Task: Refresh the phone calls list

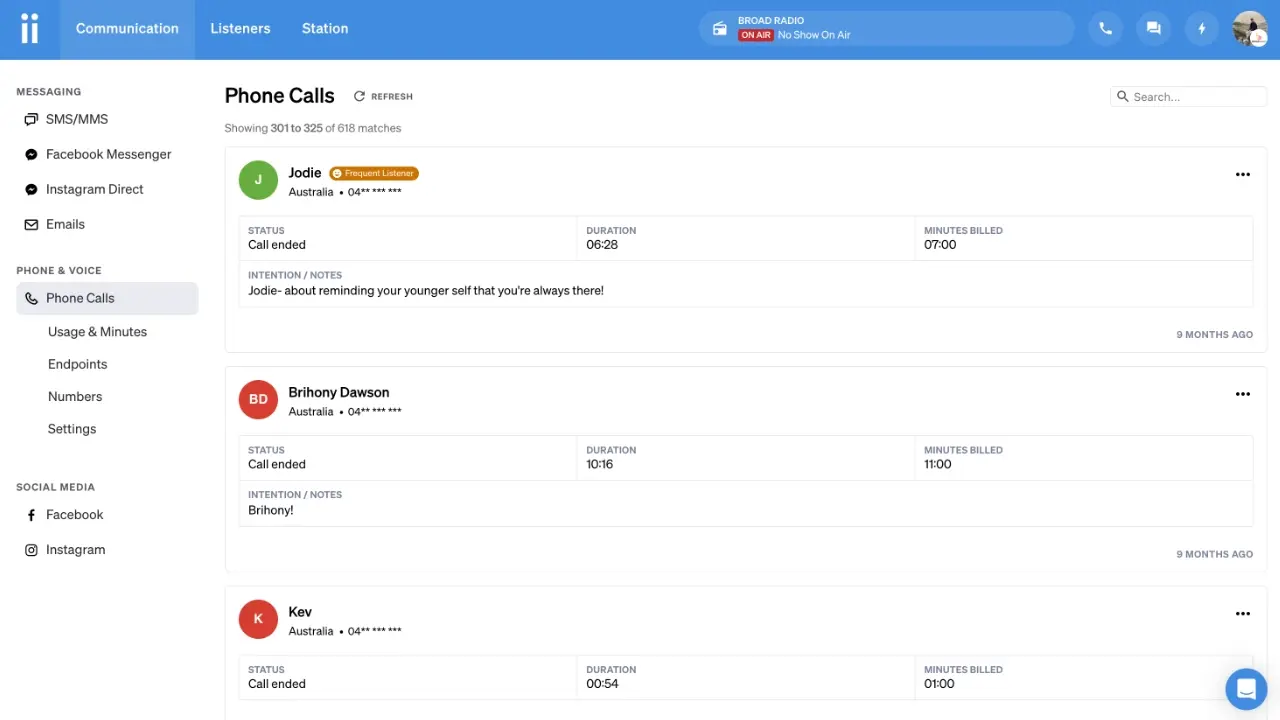Action: point(383,97)
